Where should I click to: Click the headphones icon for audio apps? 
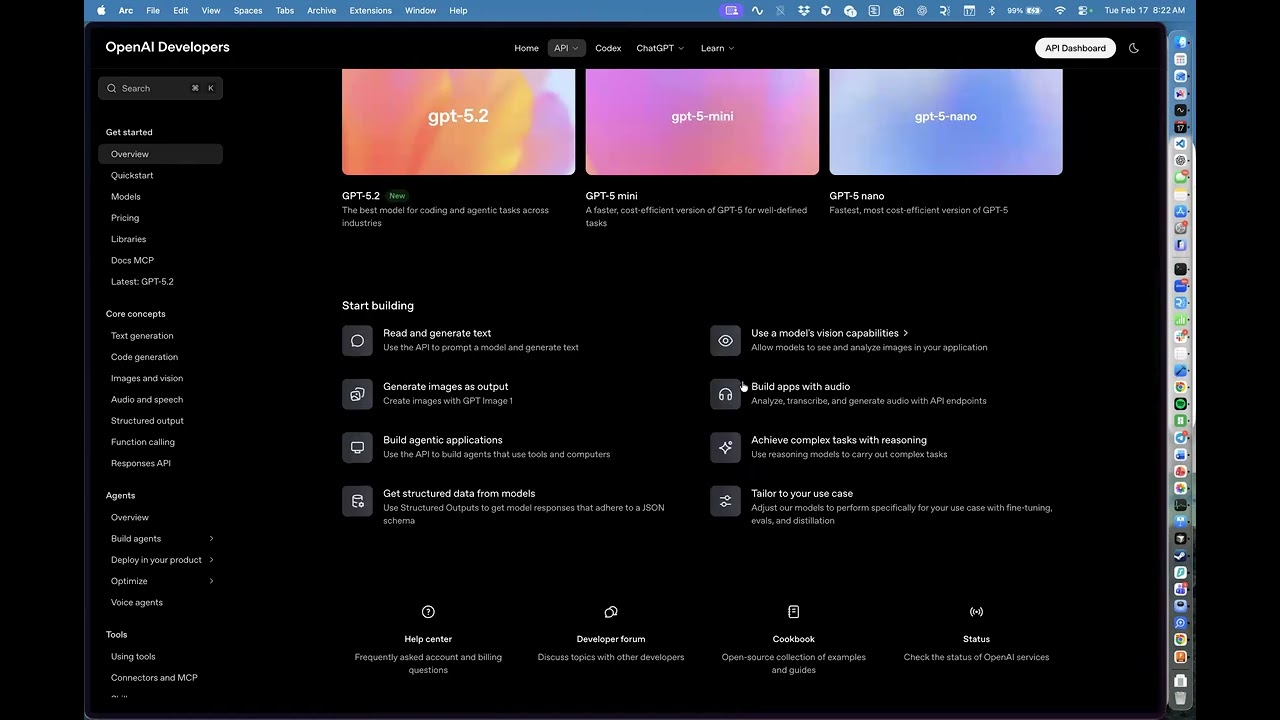725,394
